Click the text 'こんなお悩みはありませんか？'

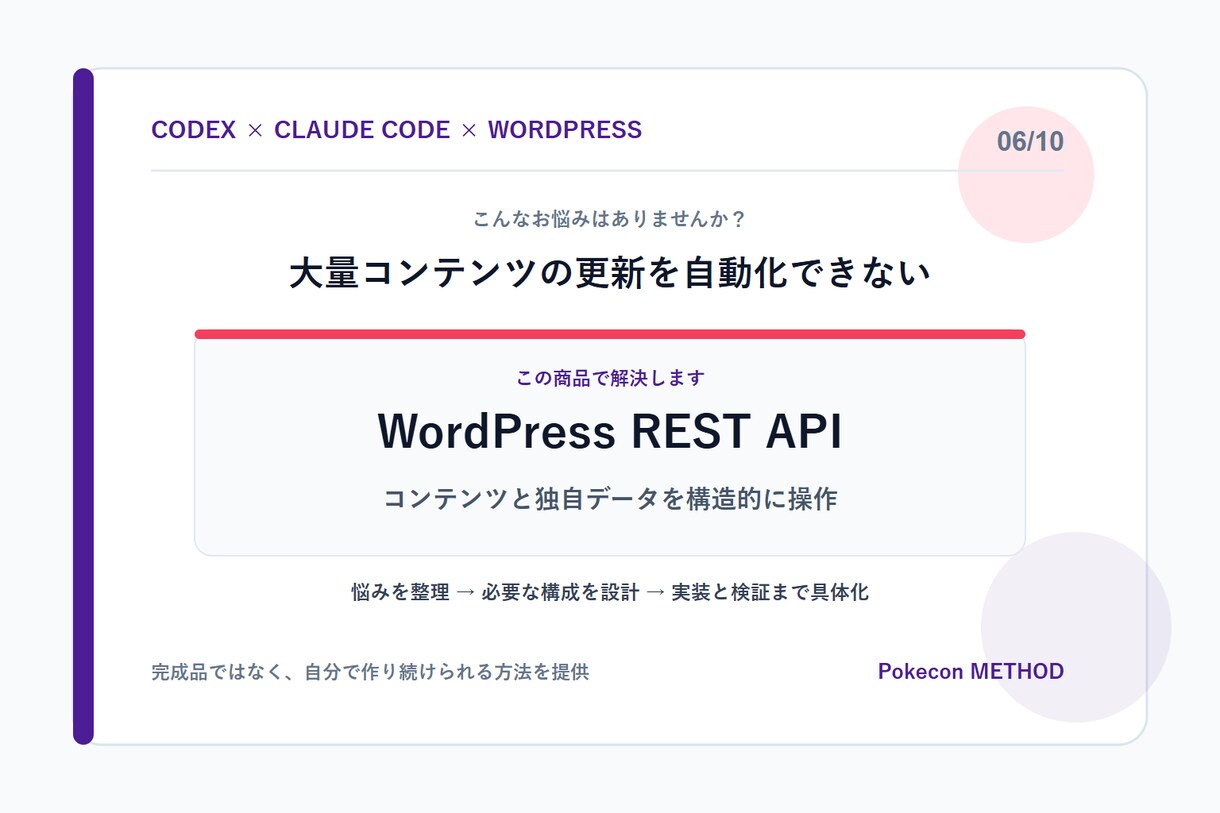610,218
